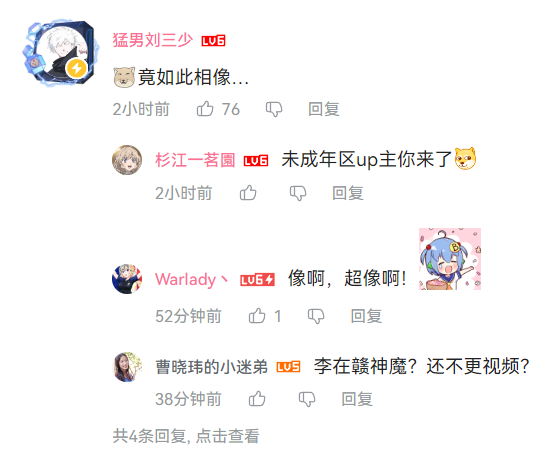
Task: Like 曹晓玮的小迷弟's reply
Action: click(257, 399)
